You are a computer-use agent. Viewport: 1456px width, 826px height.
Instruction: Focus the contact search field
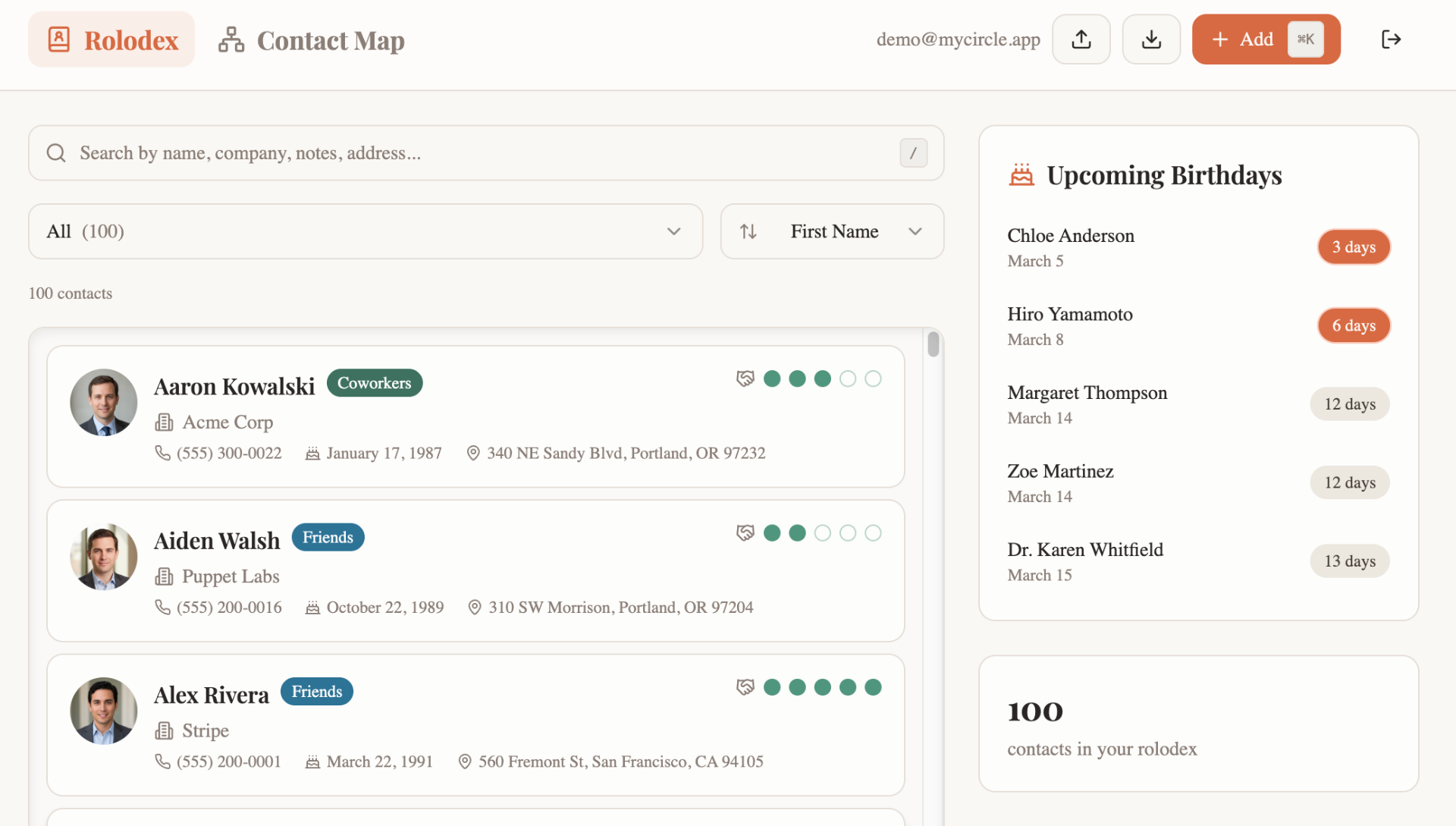(485, 153)
